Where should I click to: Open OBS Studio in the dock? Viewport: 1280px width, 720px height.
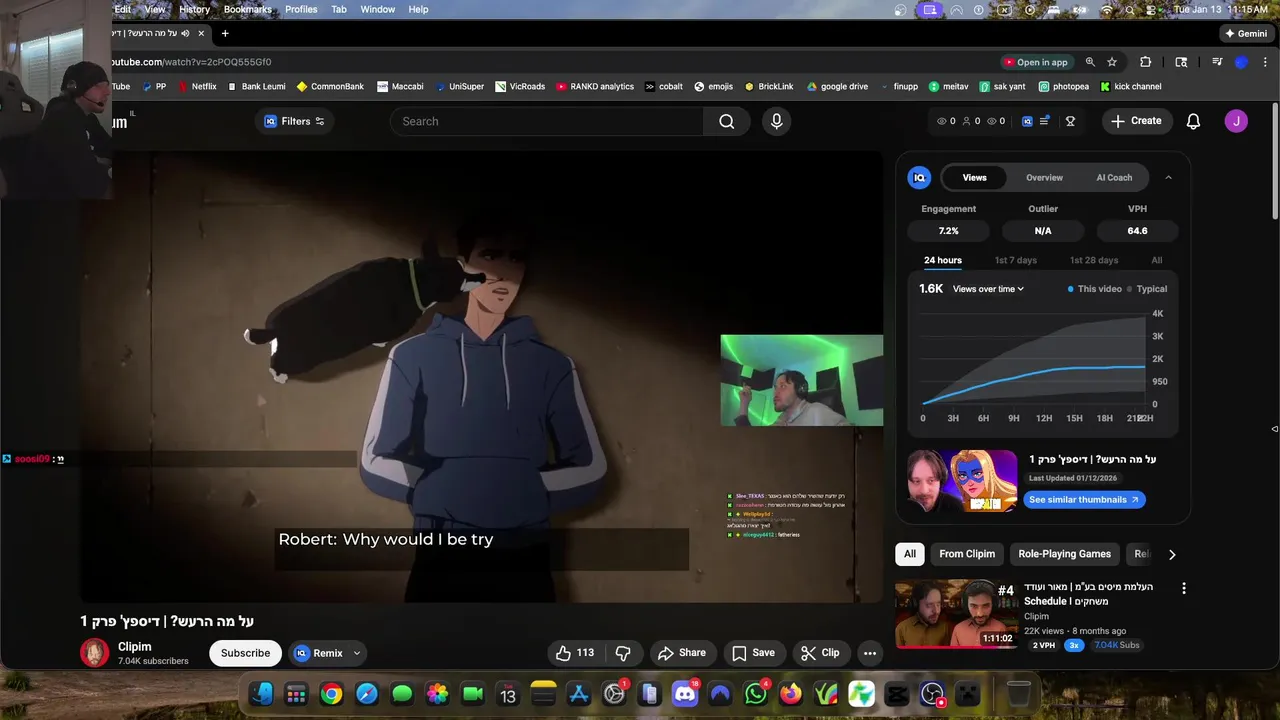[x=932, y=694]
